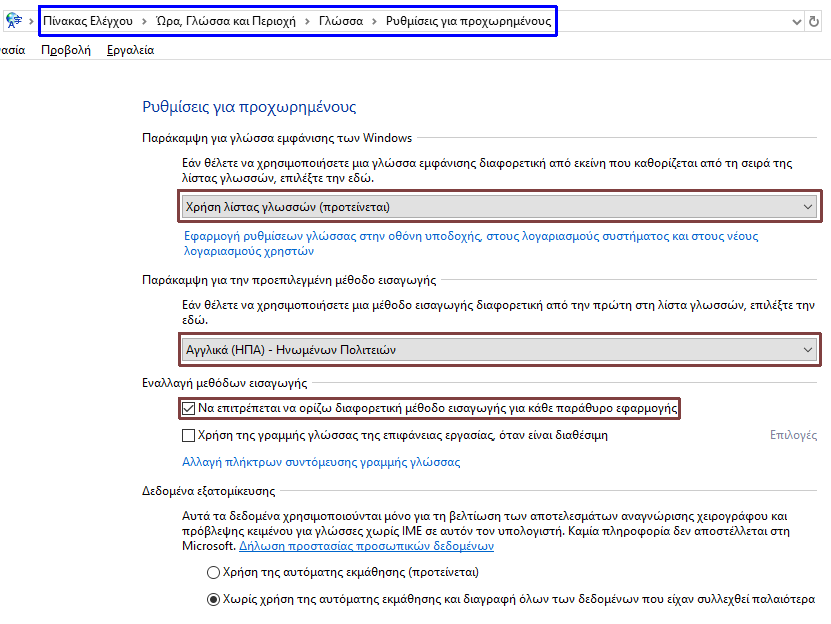Click the Ρυθμίσεις για προχωρημένους page heading

coord(249,107)
